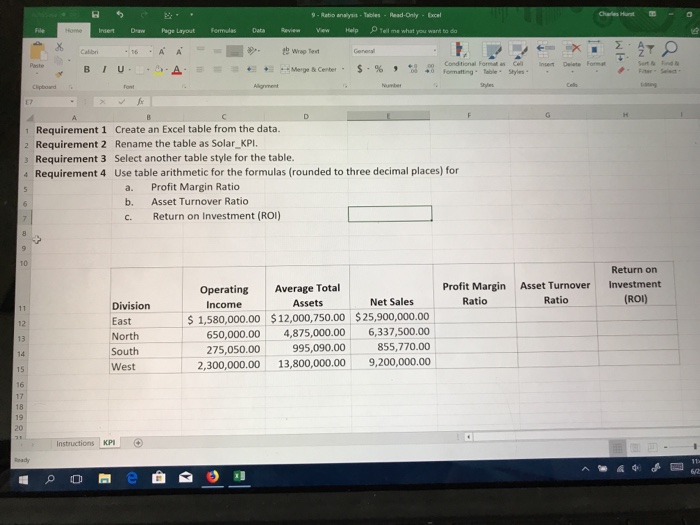The height and width of the screenshot is (525, 700).
Task: Switch to the Page Layout tab
Action: point(178,30)
